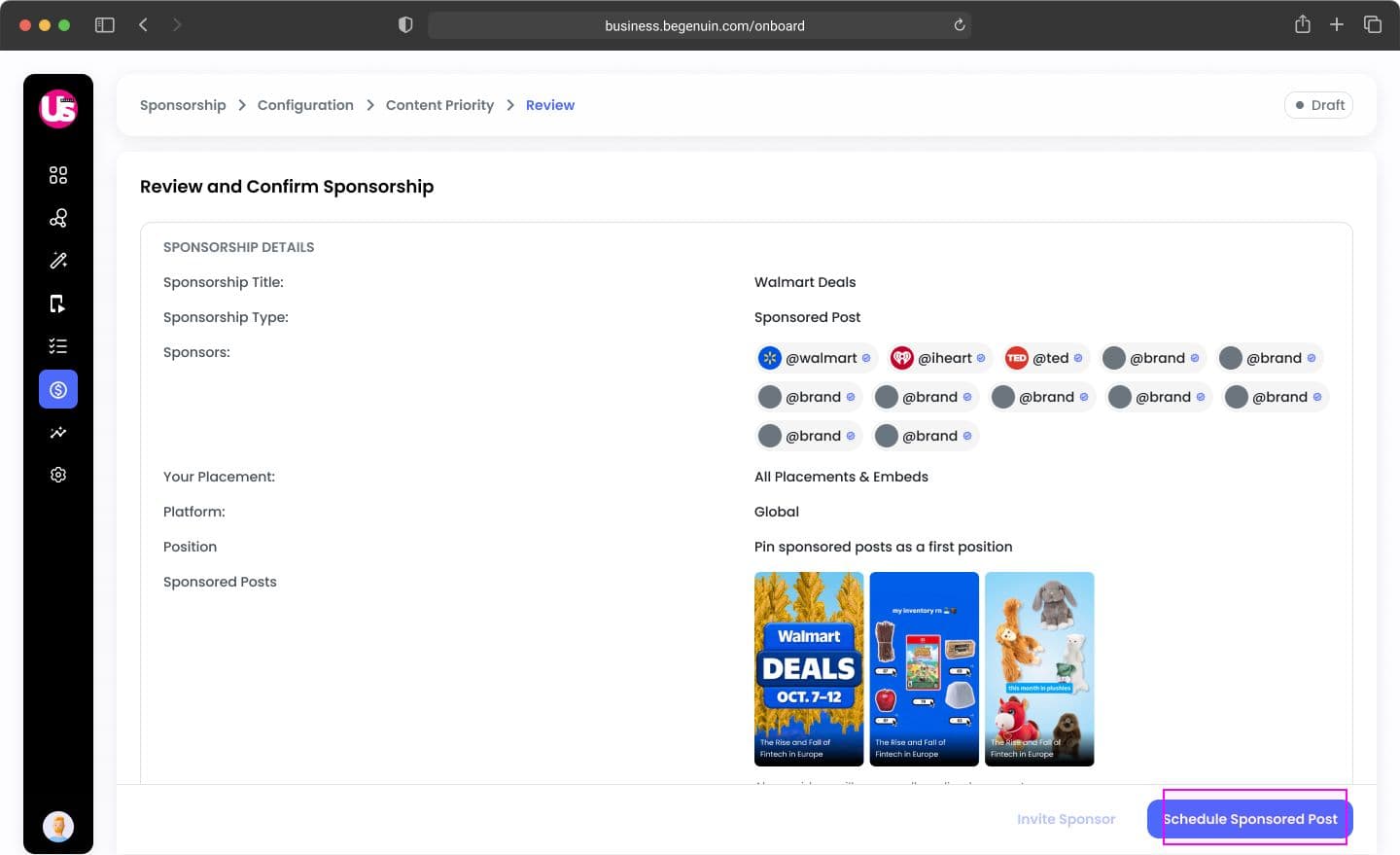Click the Sponsorship Type: label
This screenshot has width=1400, height=855.
point(226,317)
